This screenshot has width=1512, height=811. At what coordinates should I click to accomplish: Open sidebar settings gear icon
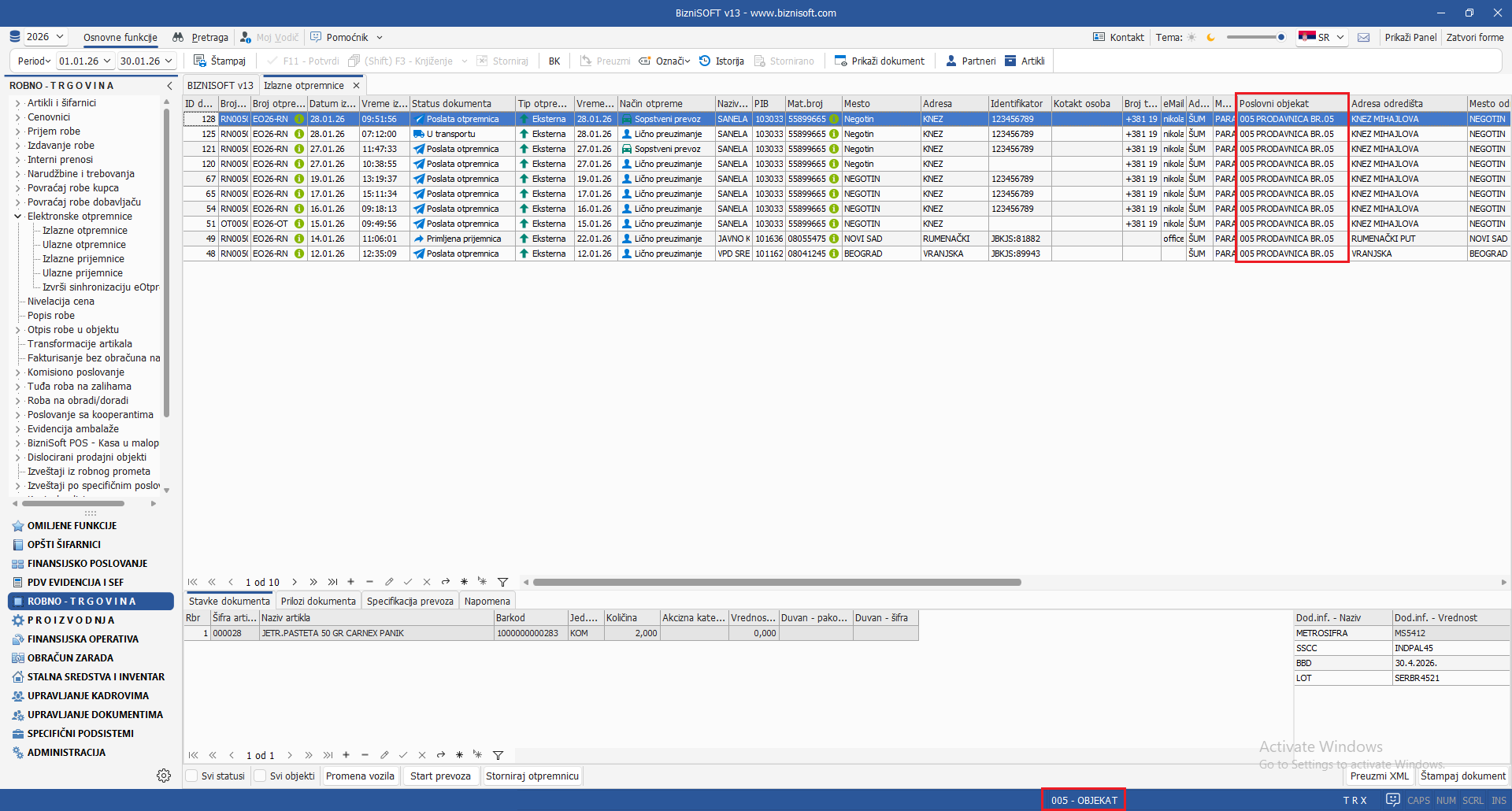click(164, 776)
